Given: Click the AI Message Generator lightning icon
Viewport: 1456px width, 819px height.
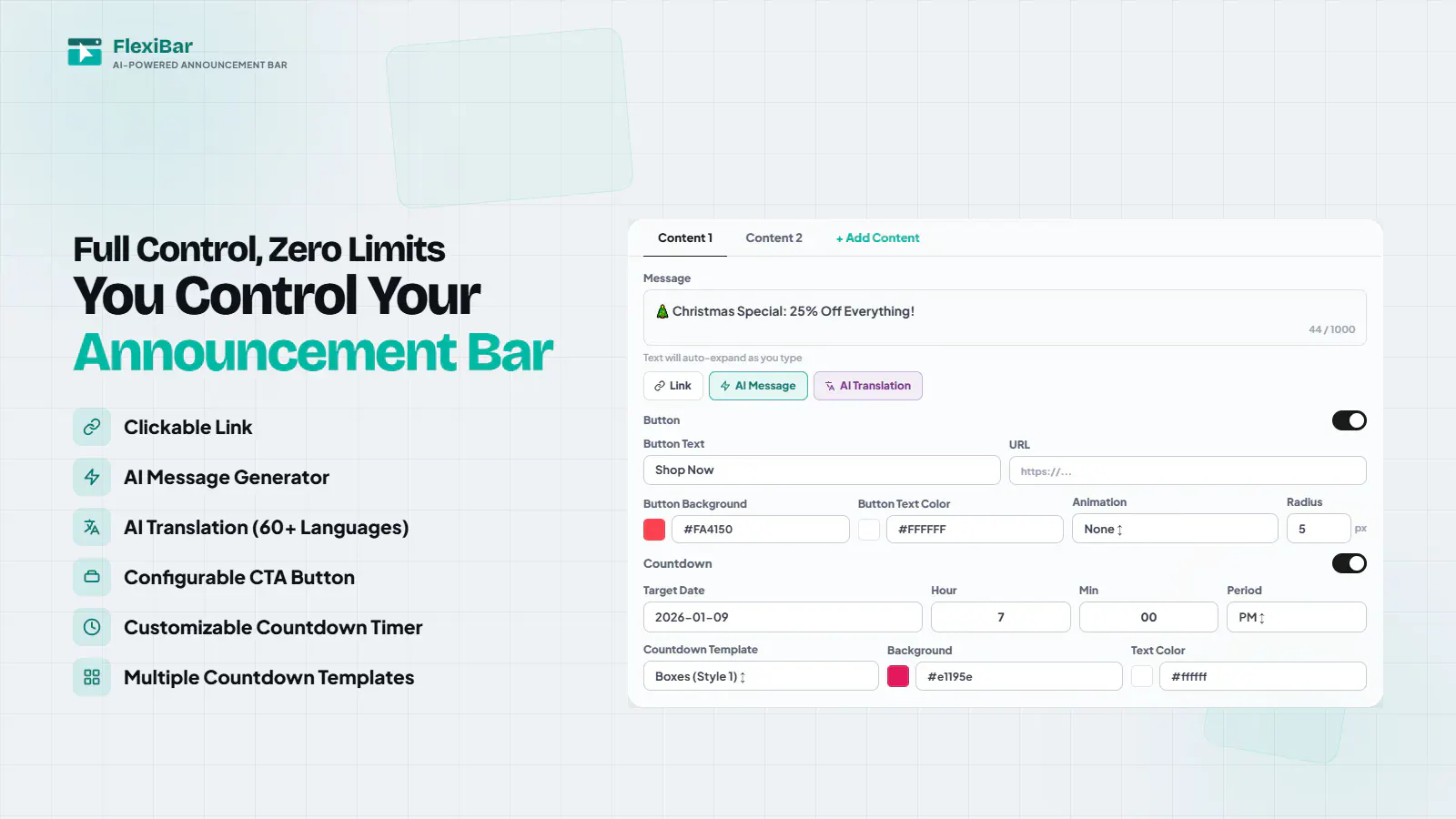Looking at the screenshot, I should click(92, 477).
